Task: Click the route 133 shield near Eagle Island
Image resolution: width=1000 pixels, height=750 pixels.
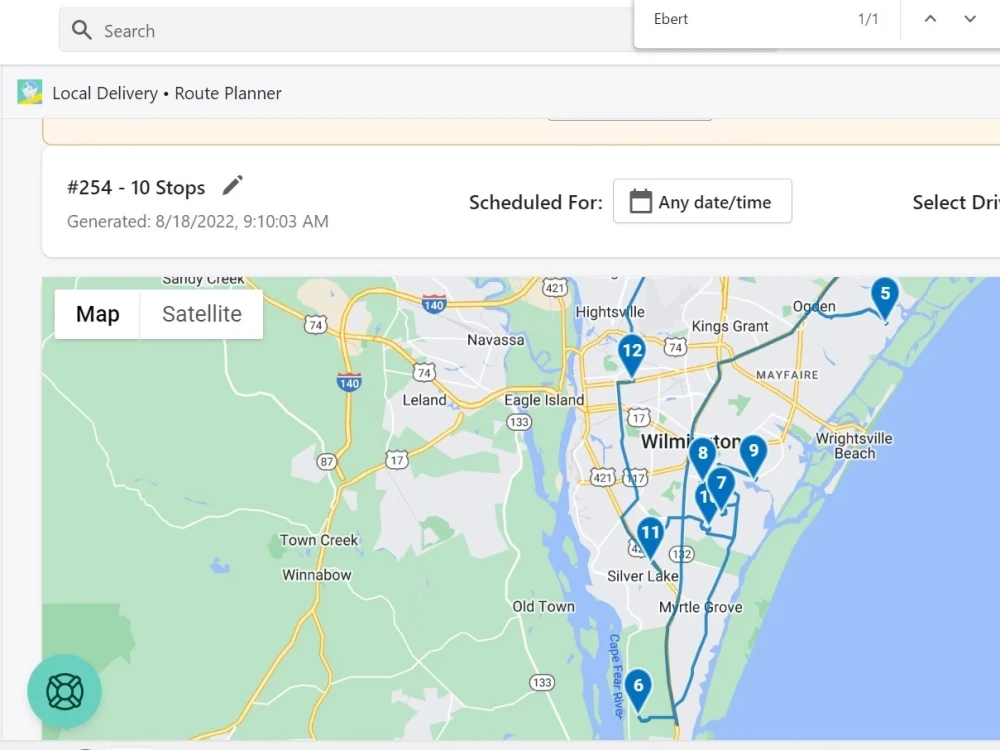Action: 519,422
